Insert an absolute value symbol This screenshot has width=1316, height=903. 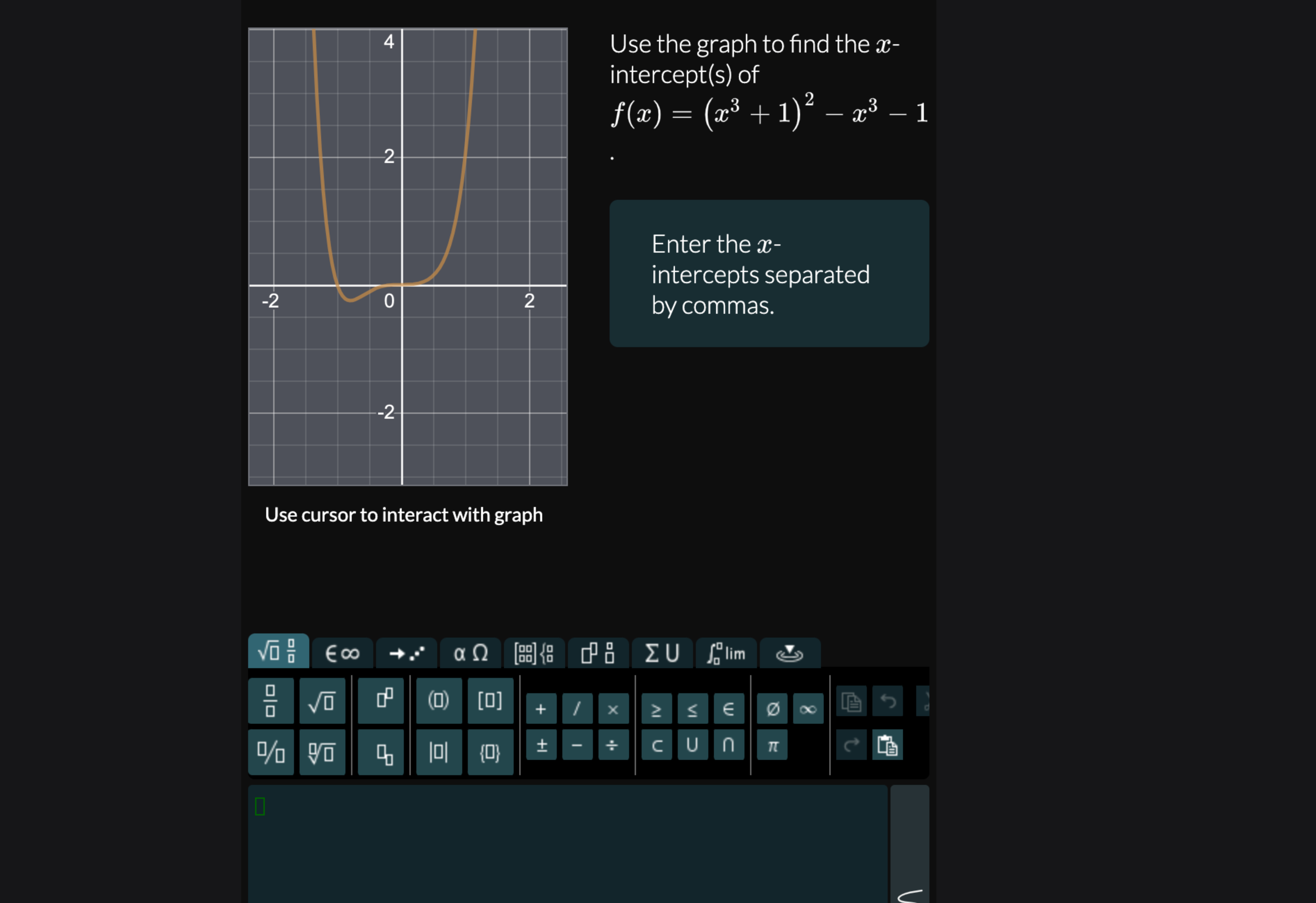(x=439, y=753)
